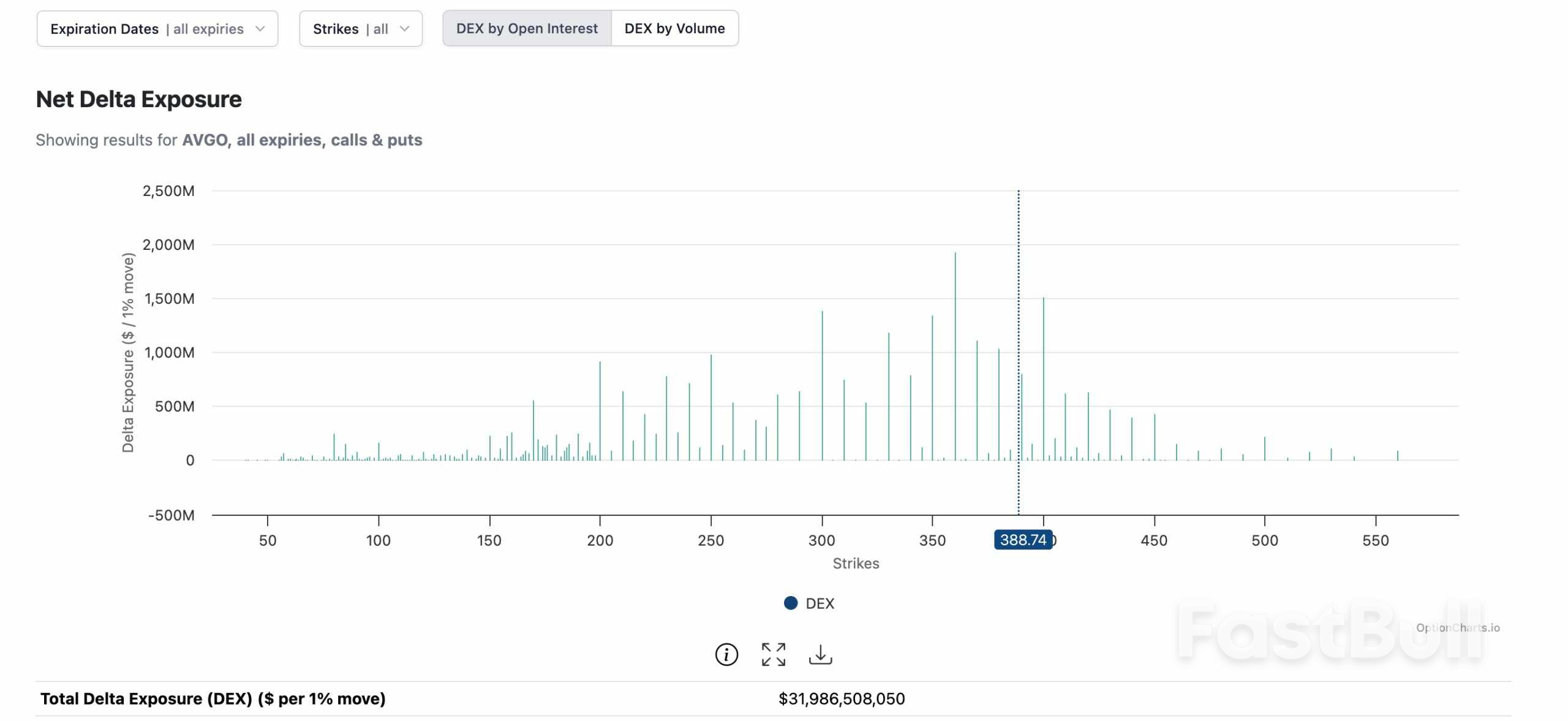Click the Net Delta Exposure heading
This screenshot has width=1568, height=721.
[x=139, y=99]
